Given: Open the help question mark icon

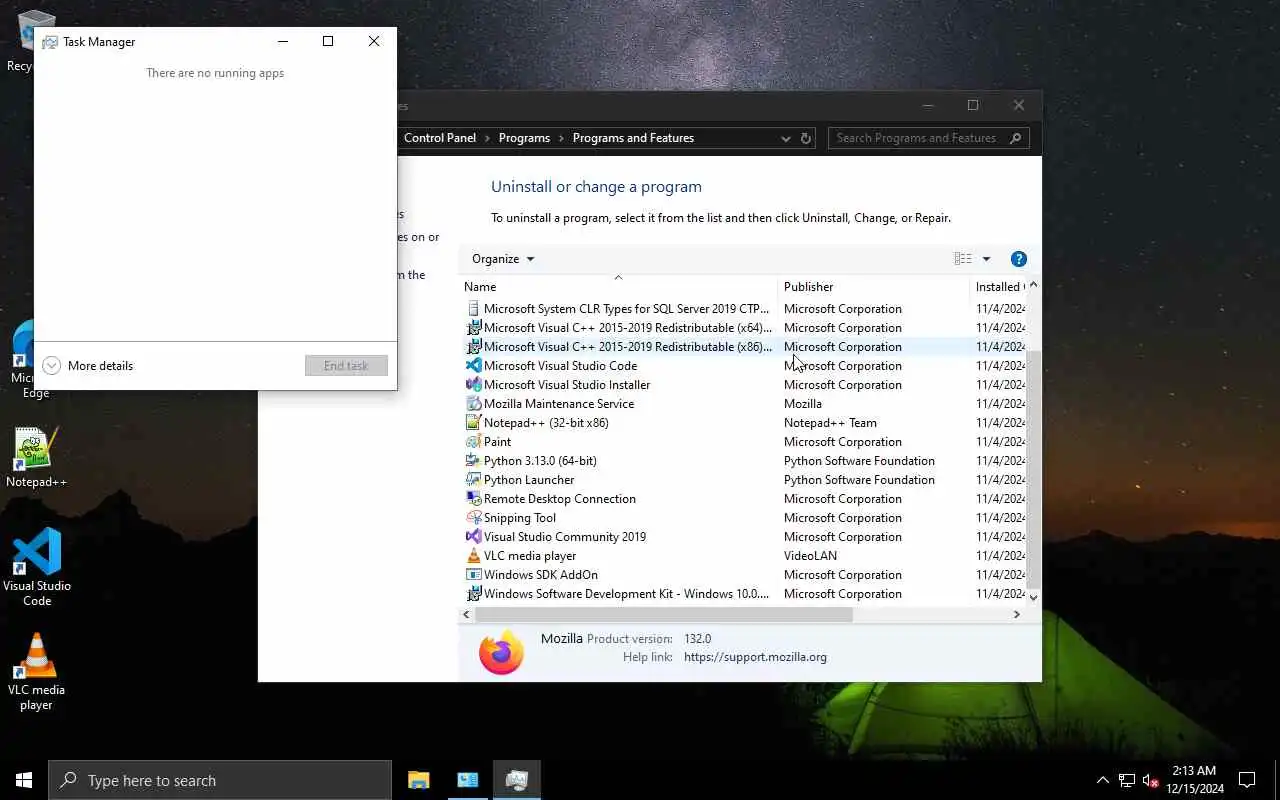Looking at the screenshot, I should (x=1019, y=259).
